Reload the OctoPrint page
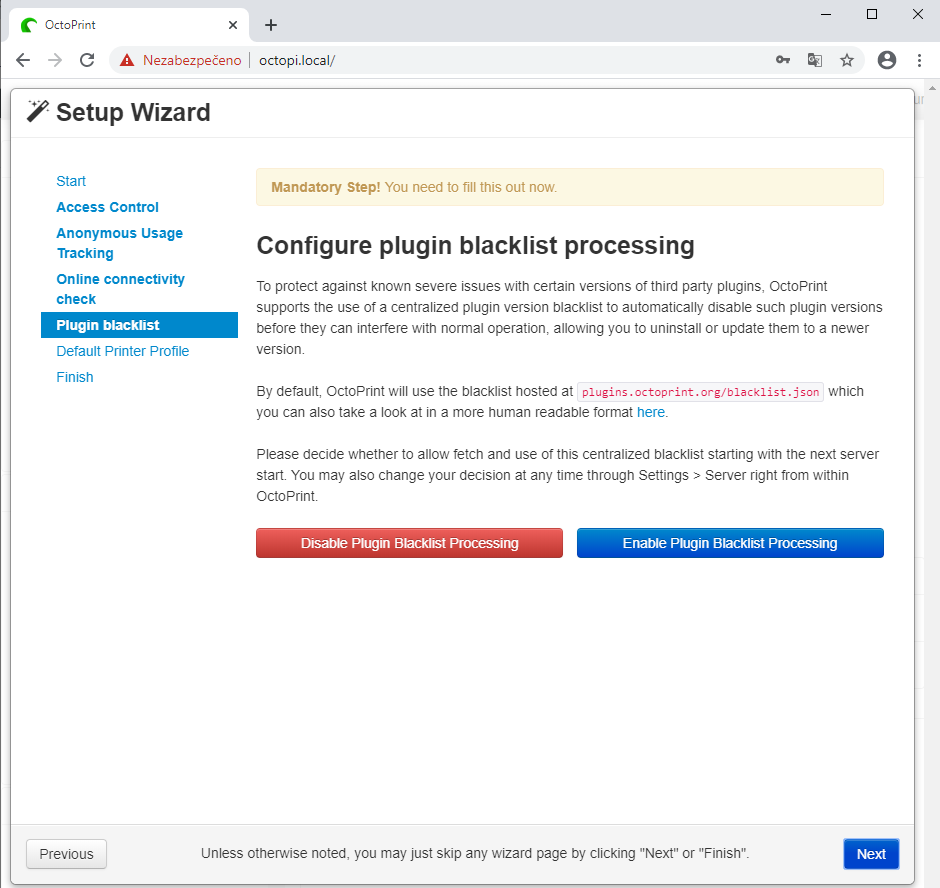 click(x=88, y=60)
